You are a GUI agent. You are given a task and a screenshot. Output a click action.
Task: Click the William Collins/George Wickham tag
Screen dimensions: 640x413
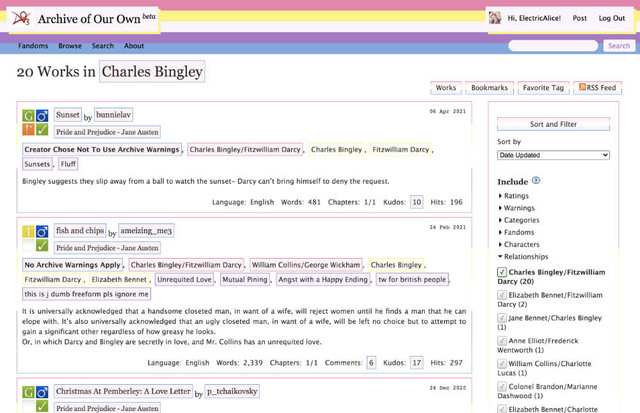pyautogui.click(x=306, y=265)
